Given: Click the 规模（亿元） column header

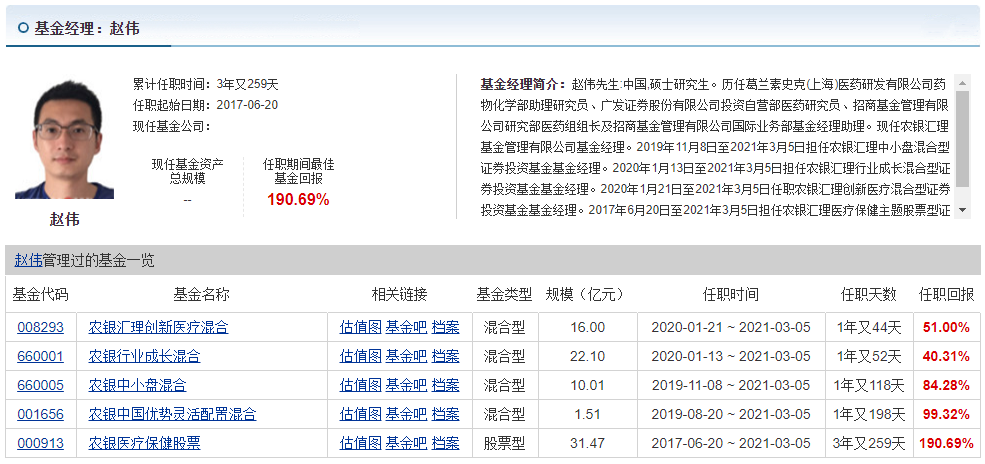Looking at the screenshot, I should coord(586,294).
